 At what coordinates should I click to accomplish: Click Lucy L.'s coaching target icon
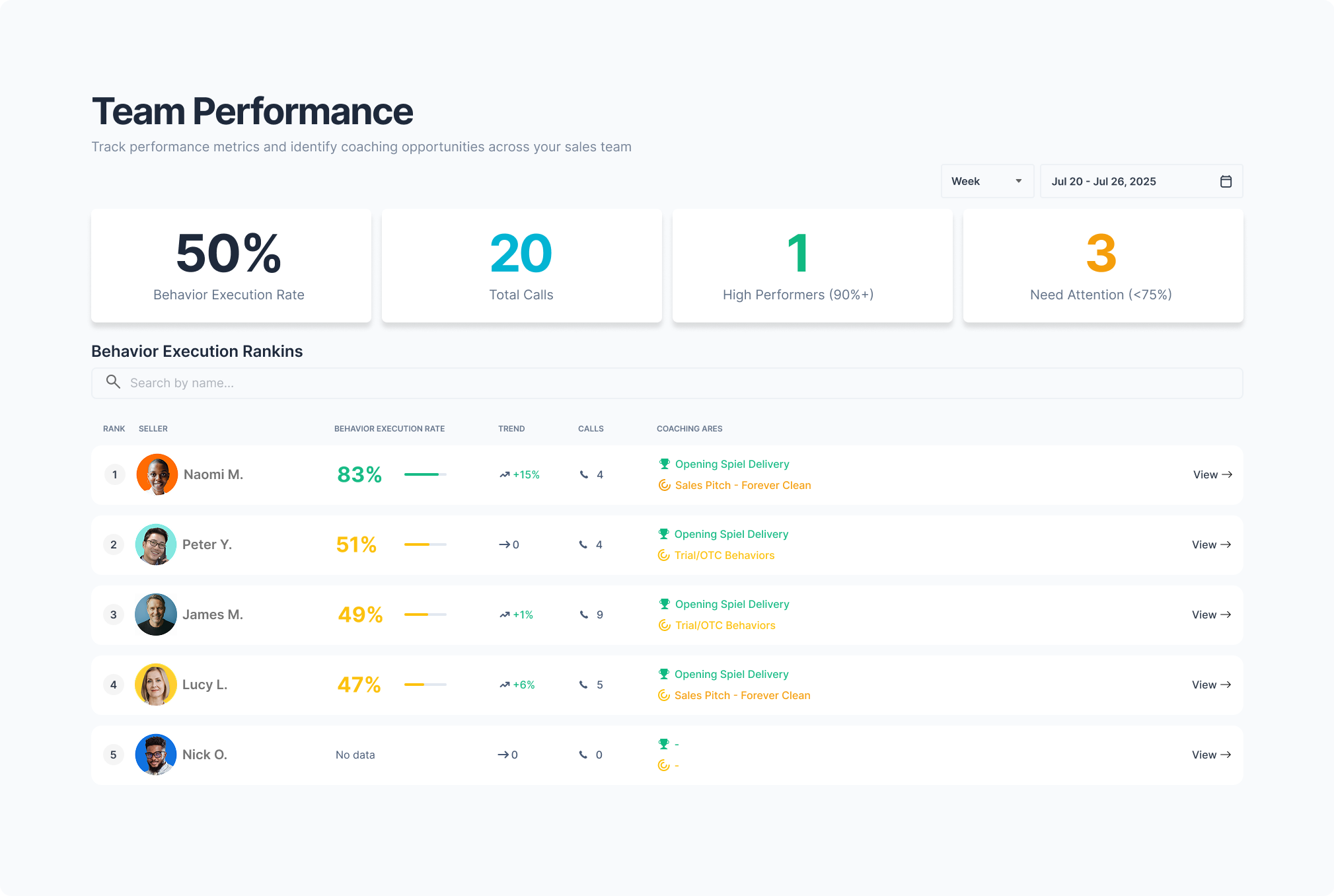click(664, 695)
